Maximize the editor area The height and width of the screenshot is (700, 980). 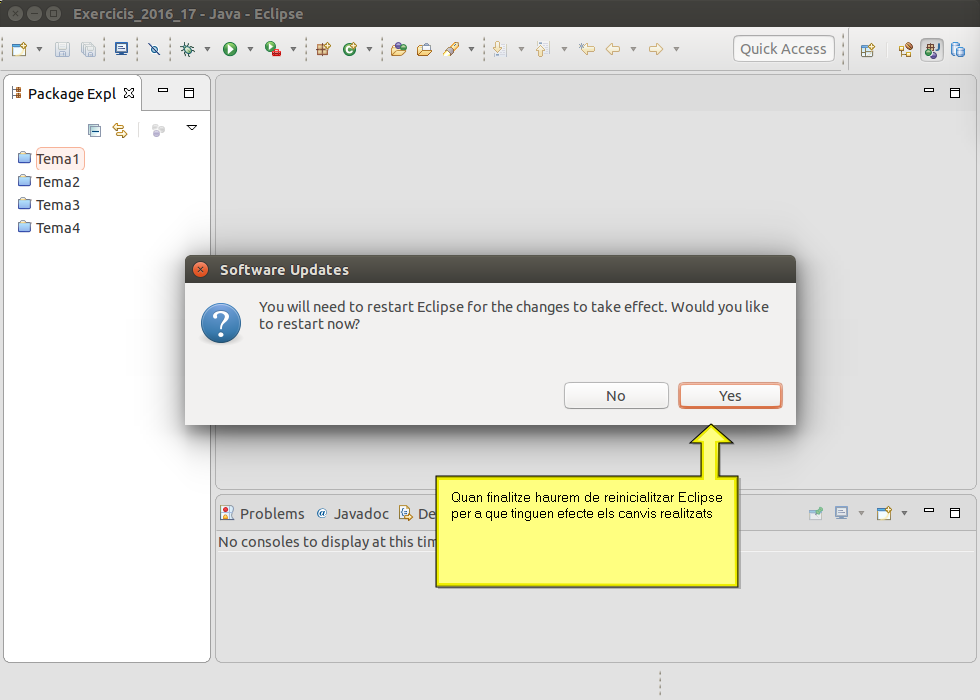pos(955,93)
